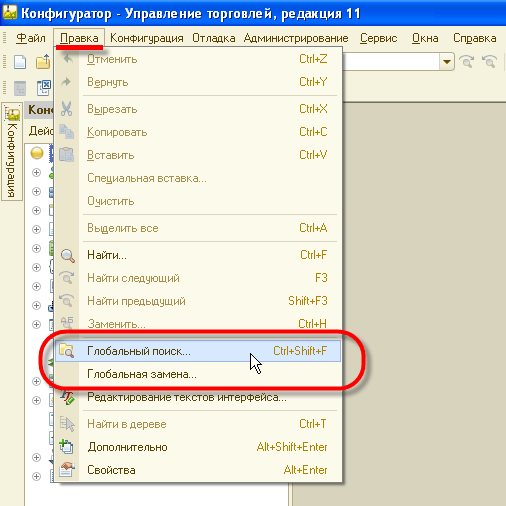Click the Свойства properties icon

pos(67,470)
